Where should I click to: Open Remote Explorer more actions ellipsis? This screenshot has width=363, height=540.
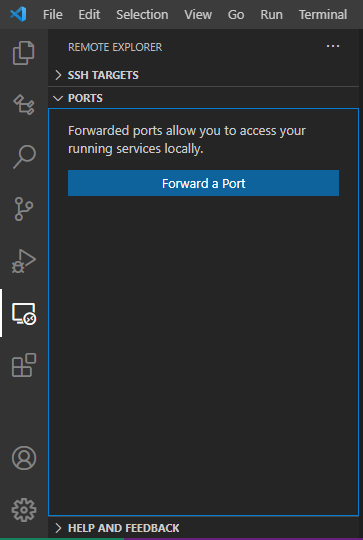coord(333,46)
